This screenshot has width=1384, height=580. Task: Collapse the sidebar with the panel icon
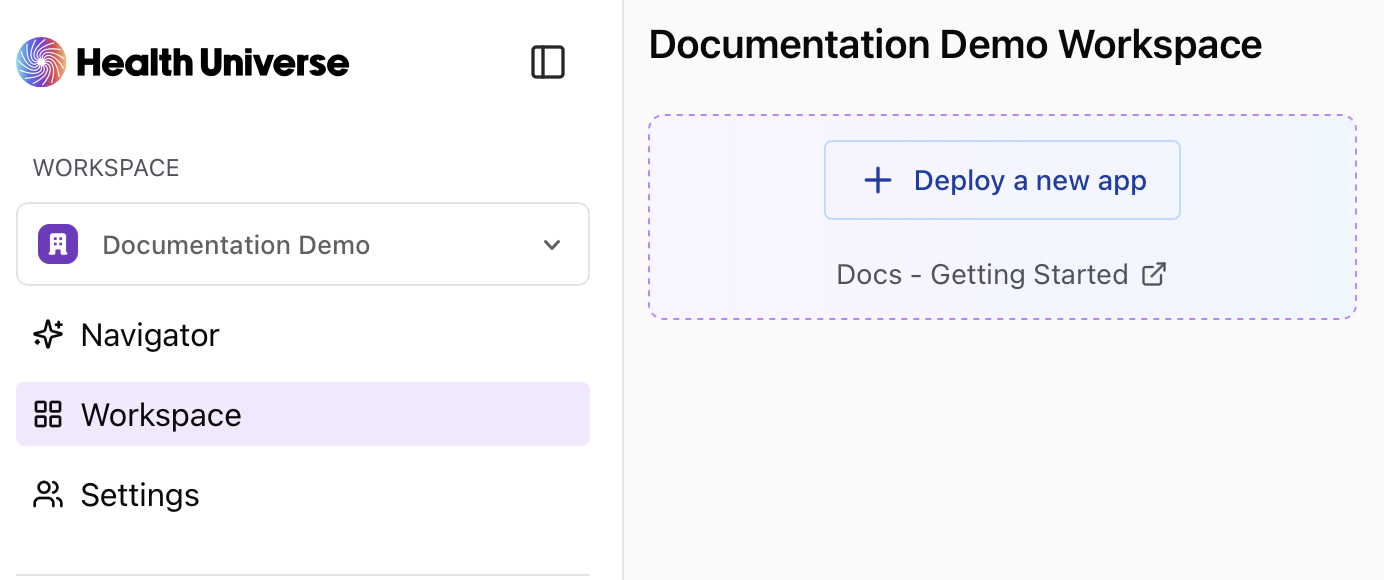548,62
